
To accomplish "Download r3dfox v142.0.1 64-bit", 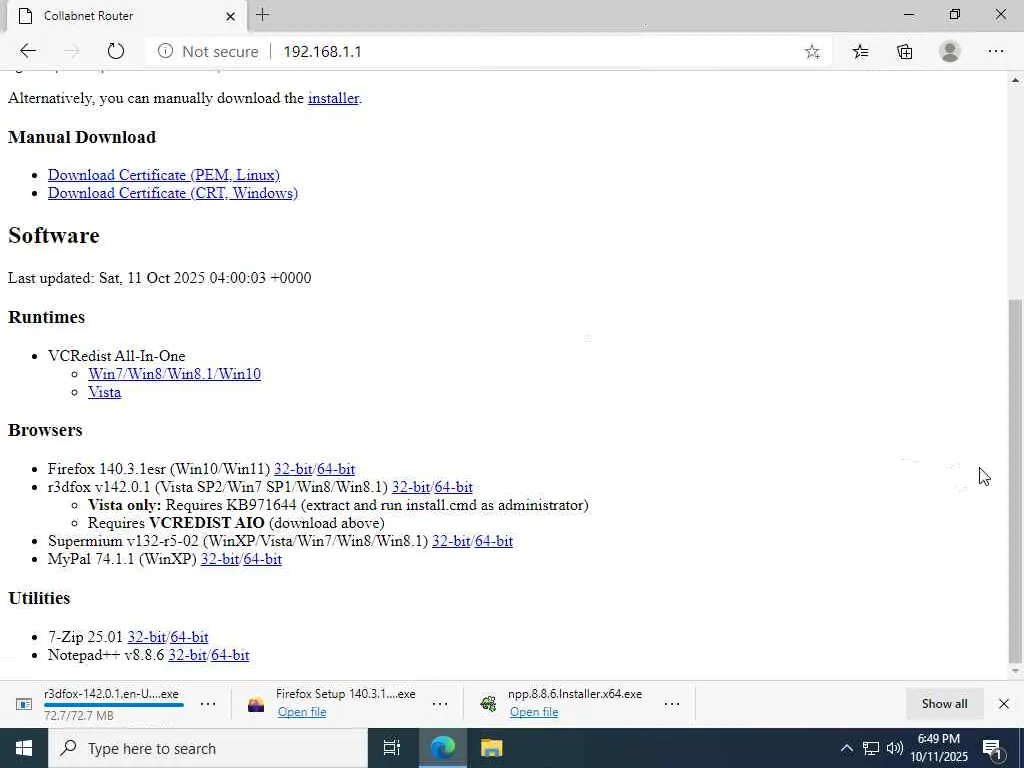I will pyautogui.click(x=454, y=487).
